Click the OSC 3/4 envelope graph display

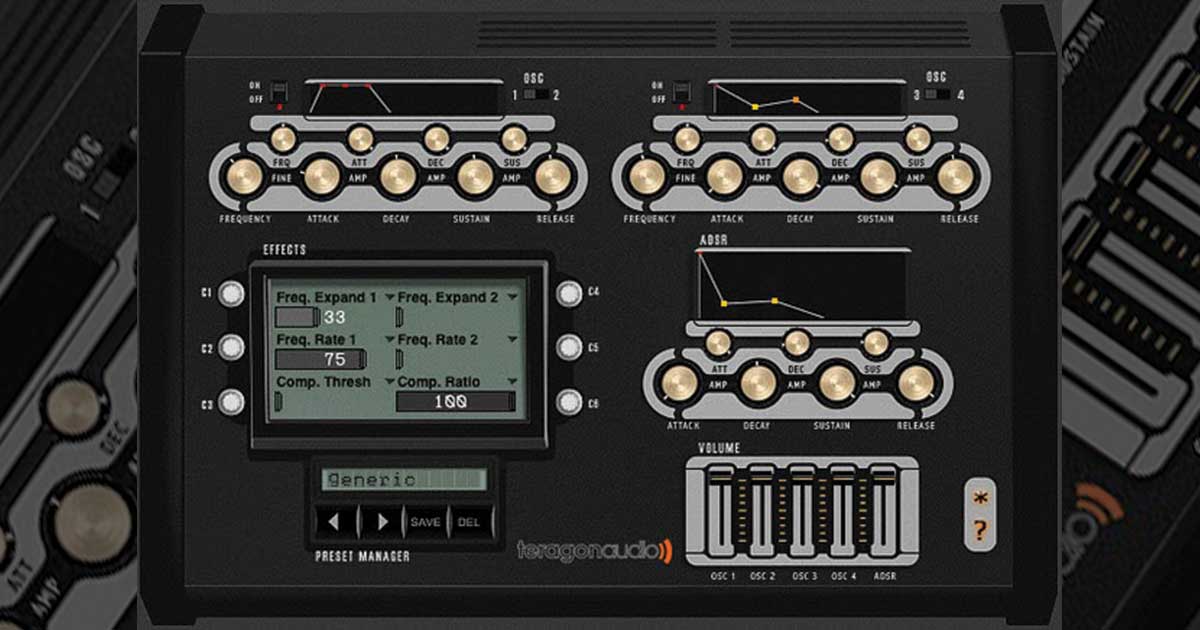807,98
